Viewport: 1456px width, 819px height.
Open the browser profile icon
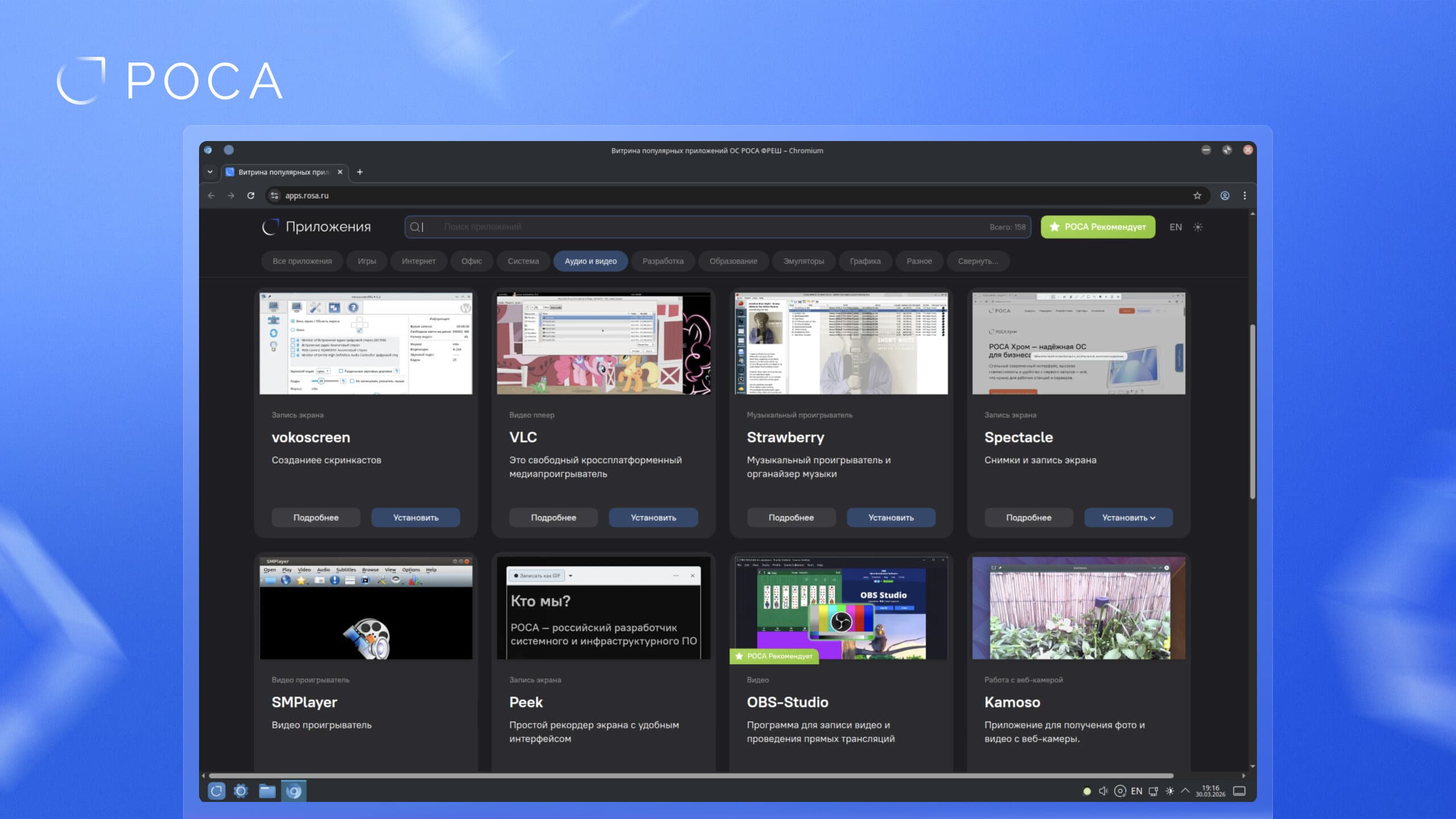[1225, 195]
